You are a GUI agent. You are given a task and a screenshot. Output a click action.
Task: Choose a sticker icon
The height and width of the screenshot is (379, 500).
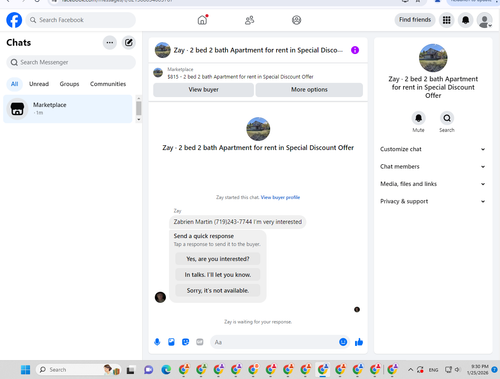[x=185, y=342]
